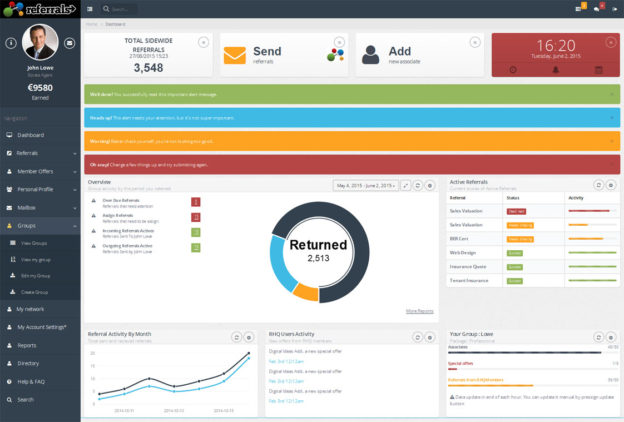Viewport: 624px width, 422px height.
Task: Open the mail icon beside profile photo
Action: 69,43
